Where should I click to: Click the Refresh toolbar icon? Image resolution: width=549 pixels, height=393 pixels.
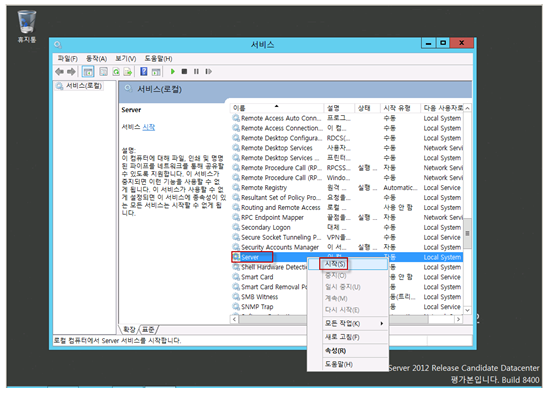click(x=116, y=72)
